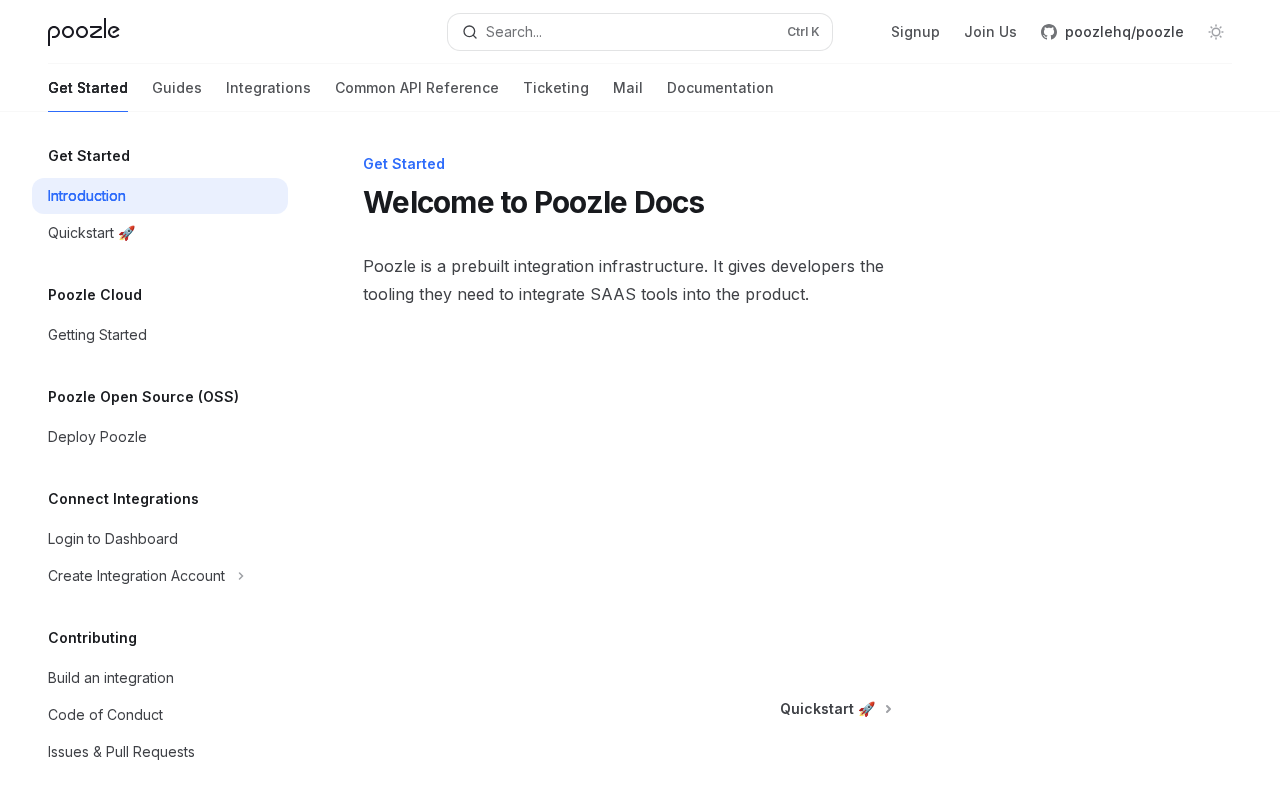The width and height of the screenshot is (1280, 800).
Task: Click the Get Started breadcrumb label
Action: tap(404, 164)
